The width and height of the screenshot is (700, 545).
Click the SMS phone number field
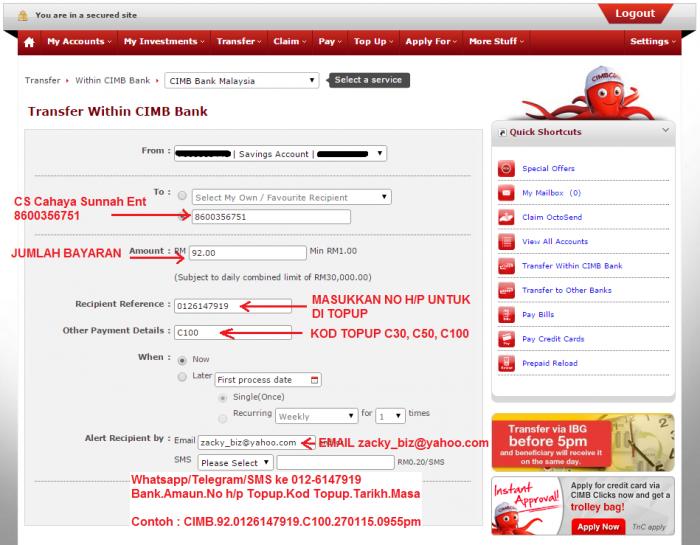335,462
